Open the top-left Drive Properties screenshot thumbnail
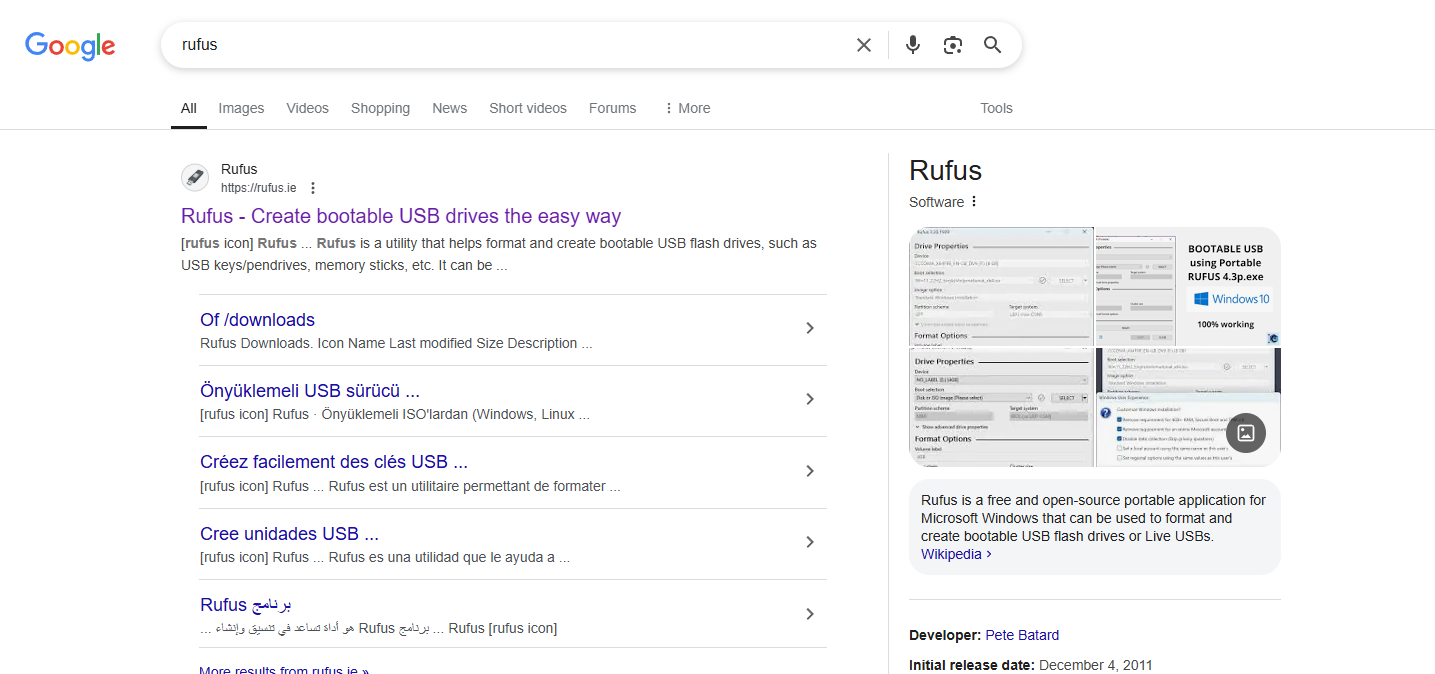 point(1001,286)
